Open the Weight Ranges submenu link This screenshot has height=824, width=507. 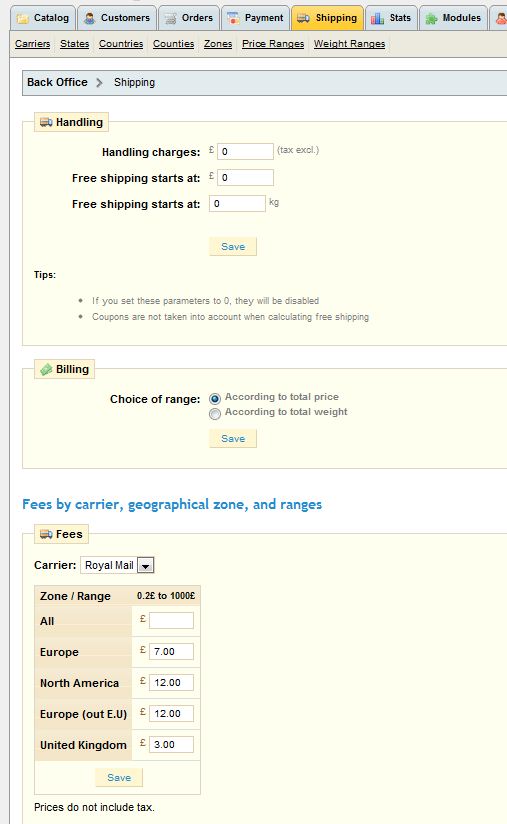(349, 44)
